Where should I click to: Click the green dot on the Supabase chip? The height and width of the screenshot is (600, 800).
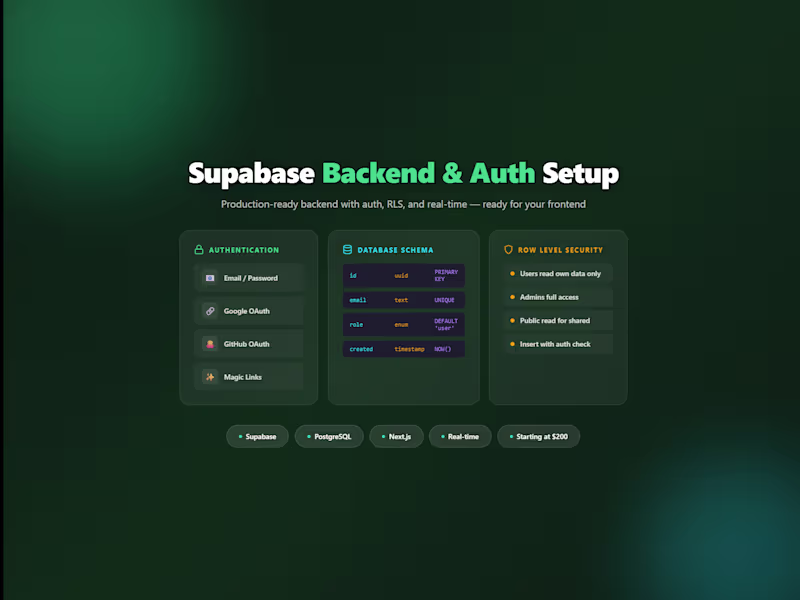click(238, 436)
